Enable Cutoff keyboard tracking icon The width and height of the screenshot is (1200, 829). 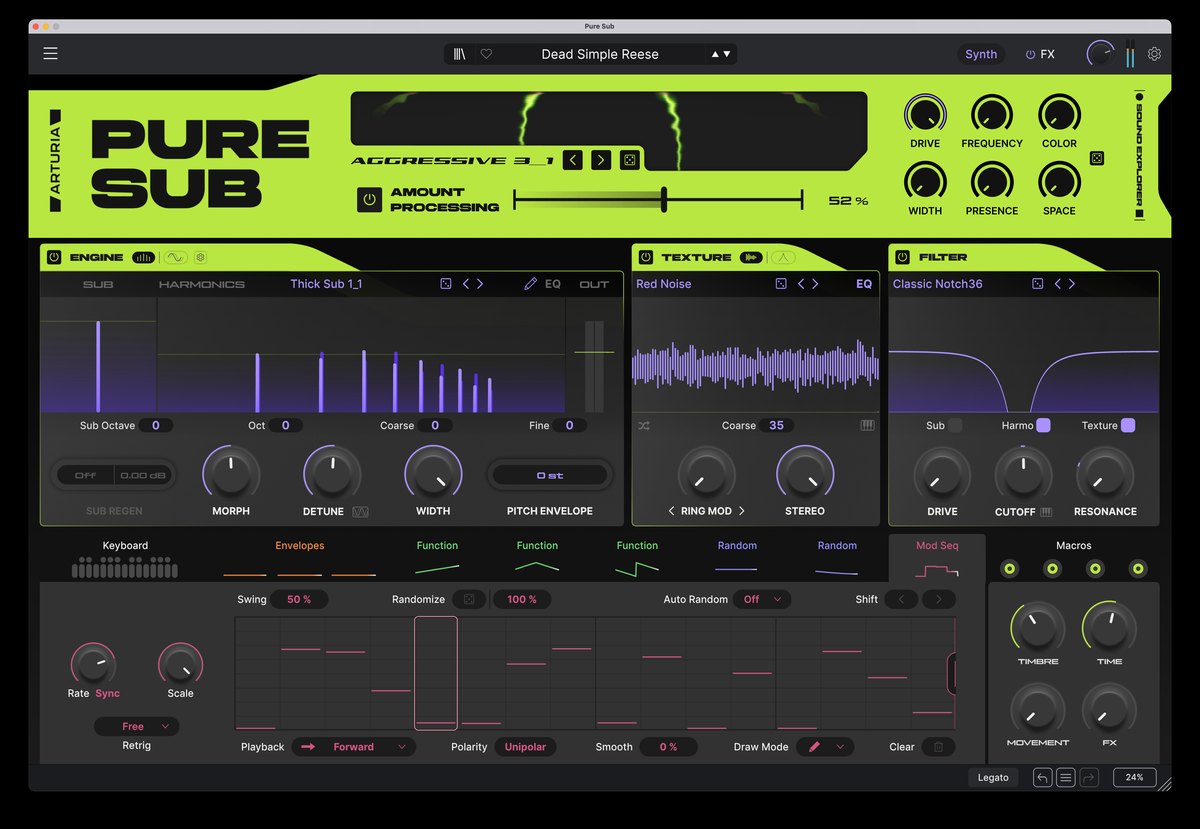[1046, 511]
